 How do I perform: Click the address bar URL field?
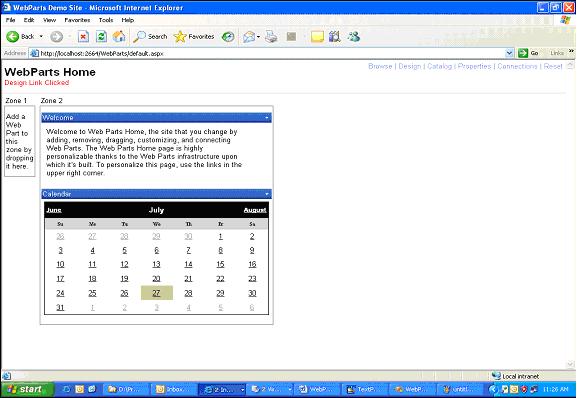(x=268, y=53)
